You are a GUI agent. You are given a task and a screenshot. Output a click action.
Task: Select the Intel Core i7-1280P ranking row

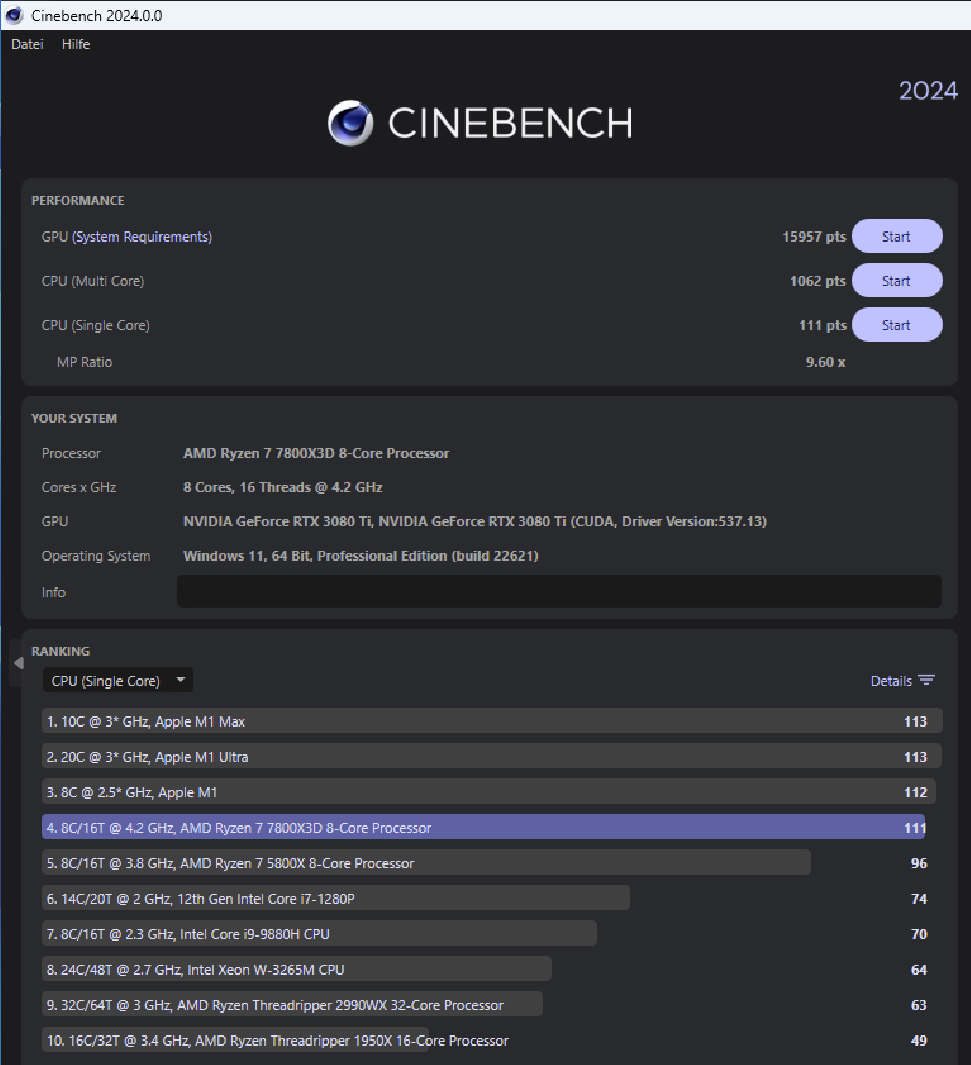335,899
